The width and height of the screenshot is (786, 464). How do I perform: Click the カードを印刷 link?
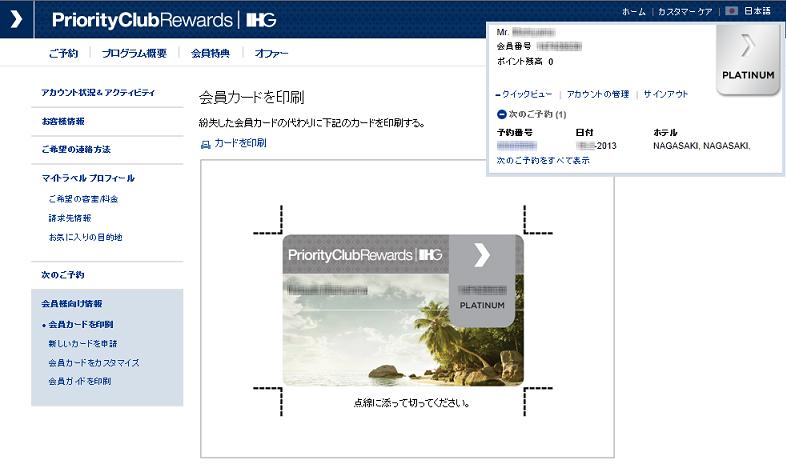tap(240, 143)
